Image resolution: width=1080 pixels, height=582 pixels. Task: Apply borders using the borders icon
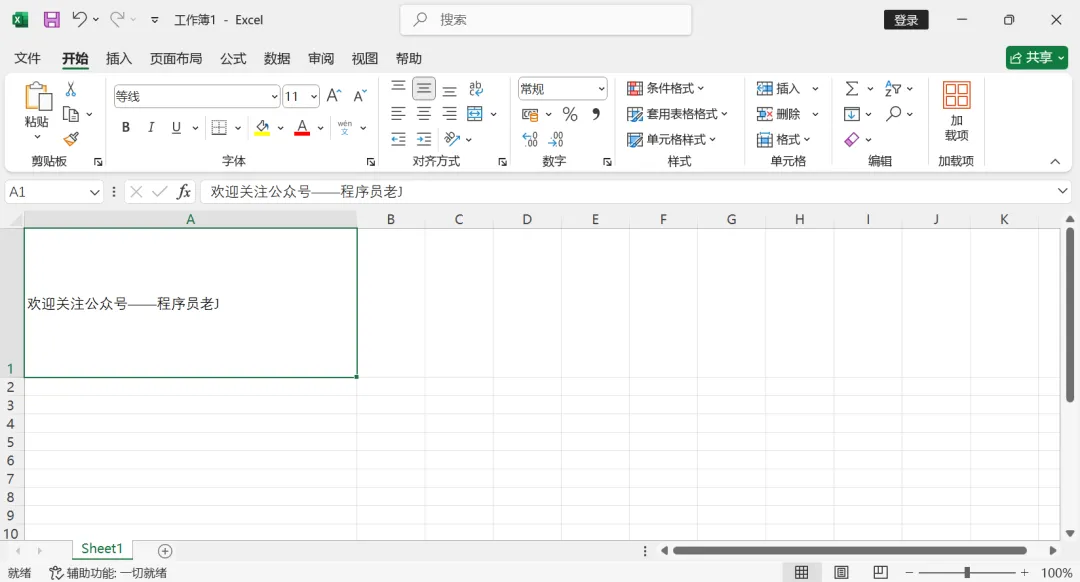219,127
